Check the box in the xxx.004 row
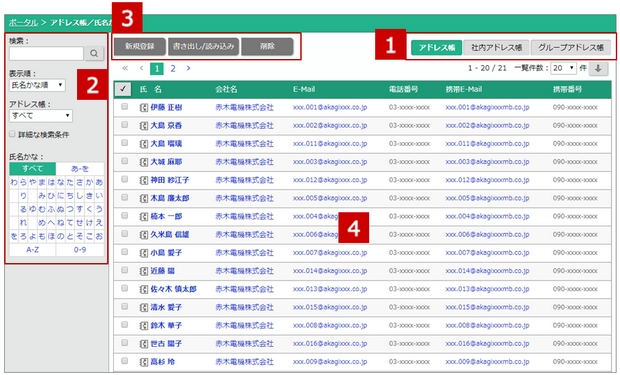This screenshot has height=375, width=620. pyautogui.click(x=125, y=216)
